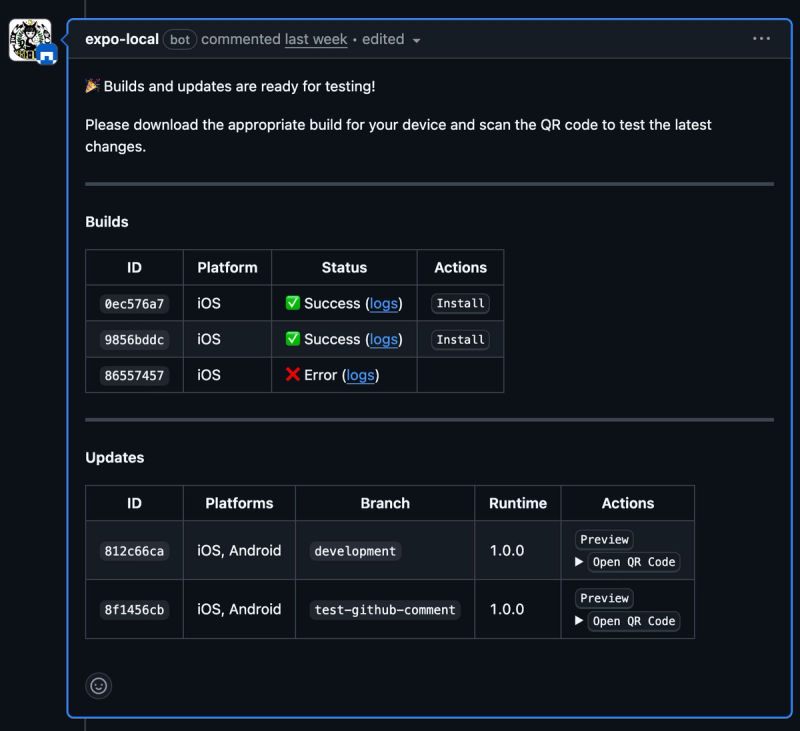800x731 pixels.
Task: Click the green check icon for 0ec576a7
Action: click(x=293, y=303)
